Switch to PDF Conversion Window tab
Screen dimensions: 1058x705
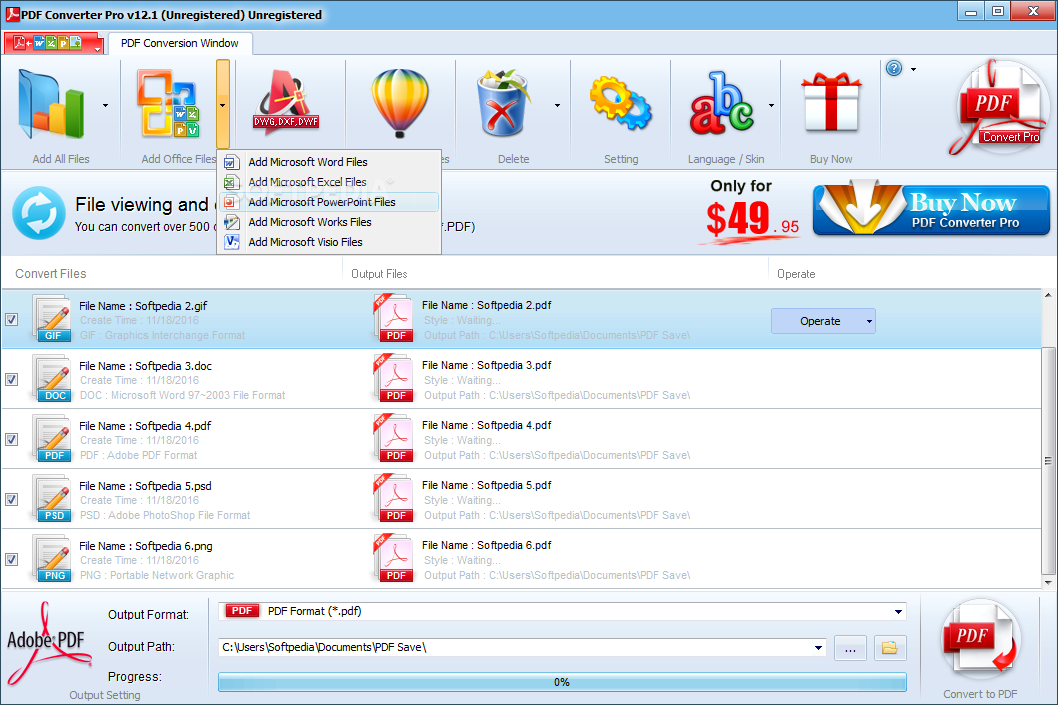tap(179, 43)
